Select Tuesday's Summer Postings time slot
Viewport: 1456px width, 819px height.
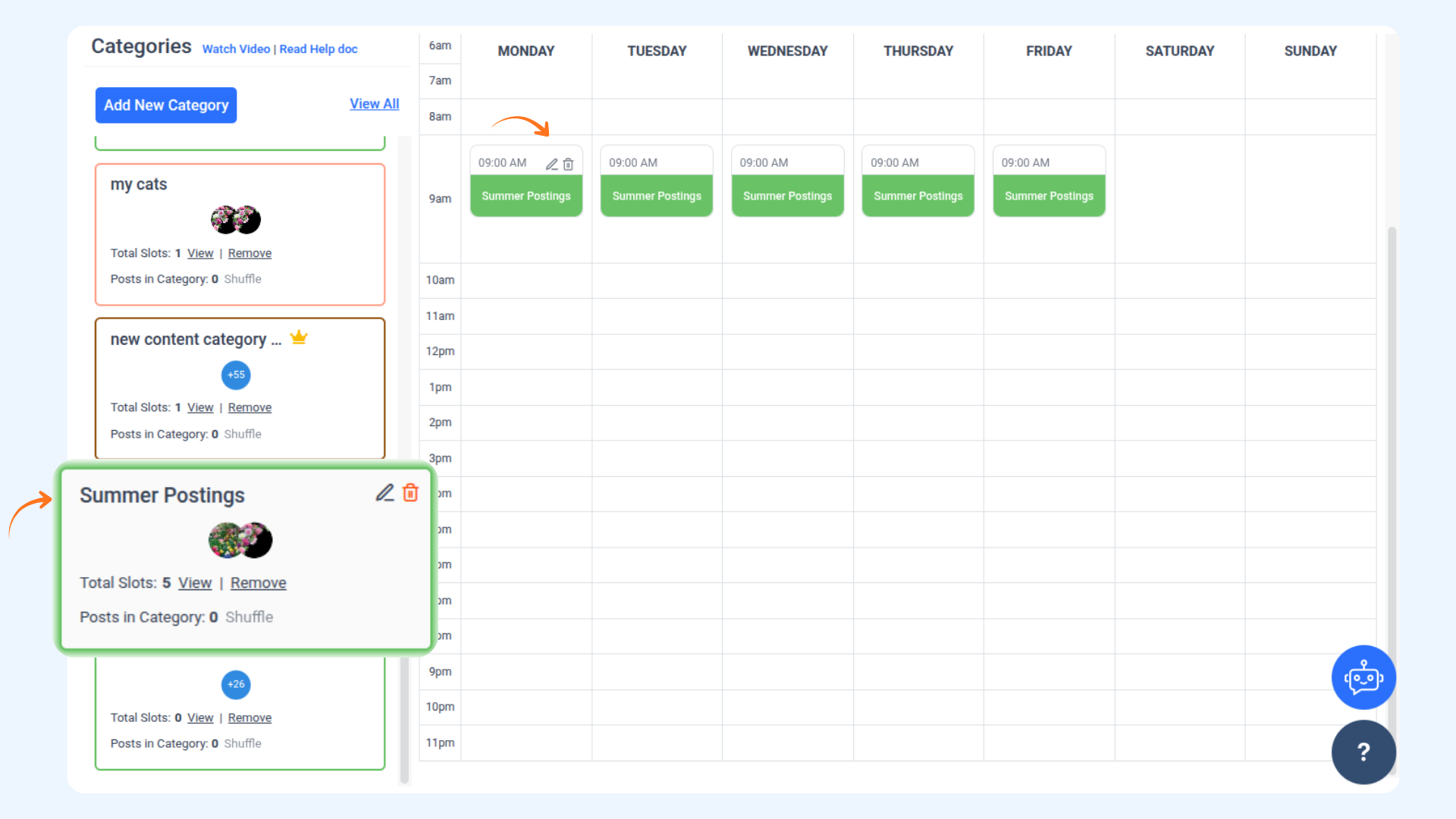click(657, 196)
